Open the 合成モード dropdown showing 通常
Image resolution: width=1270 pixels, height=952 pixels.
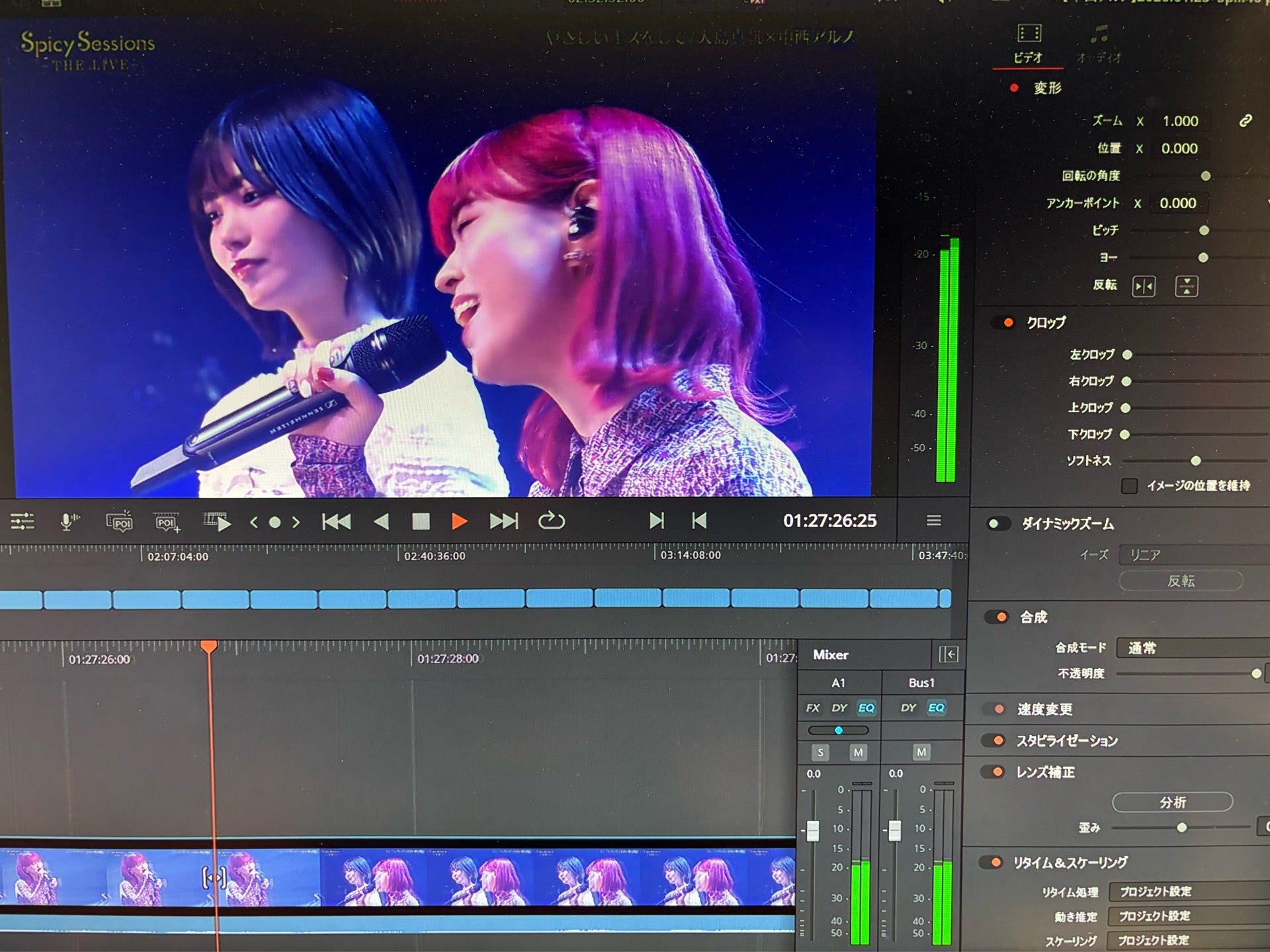pos(1193,648)
